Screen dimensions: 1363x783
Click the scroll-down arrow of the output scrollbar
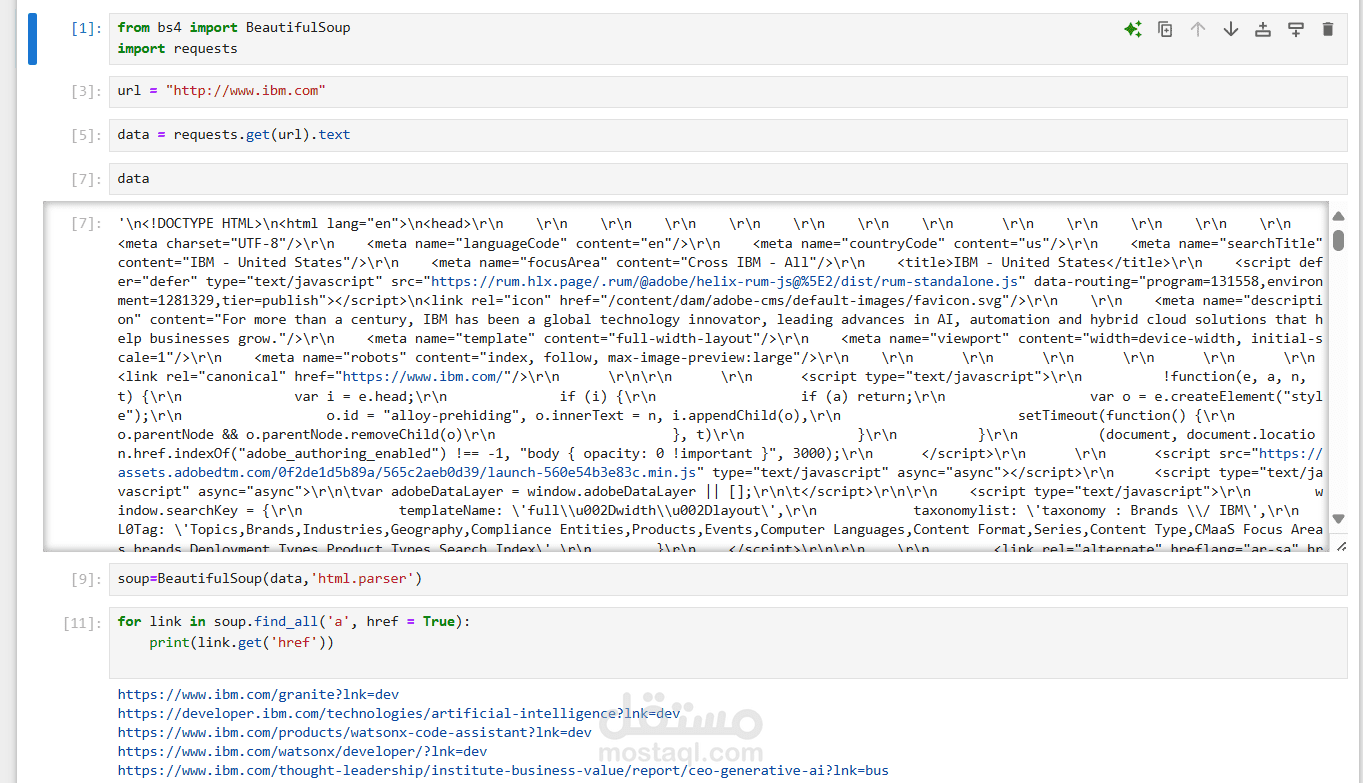click(1339, 519)
